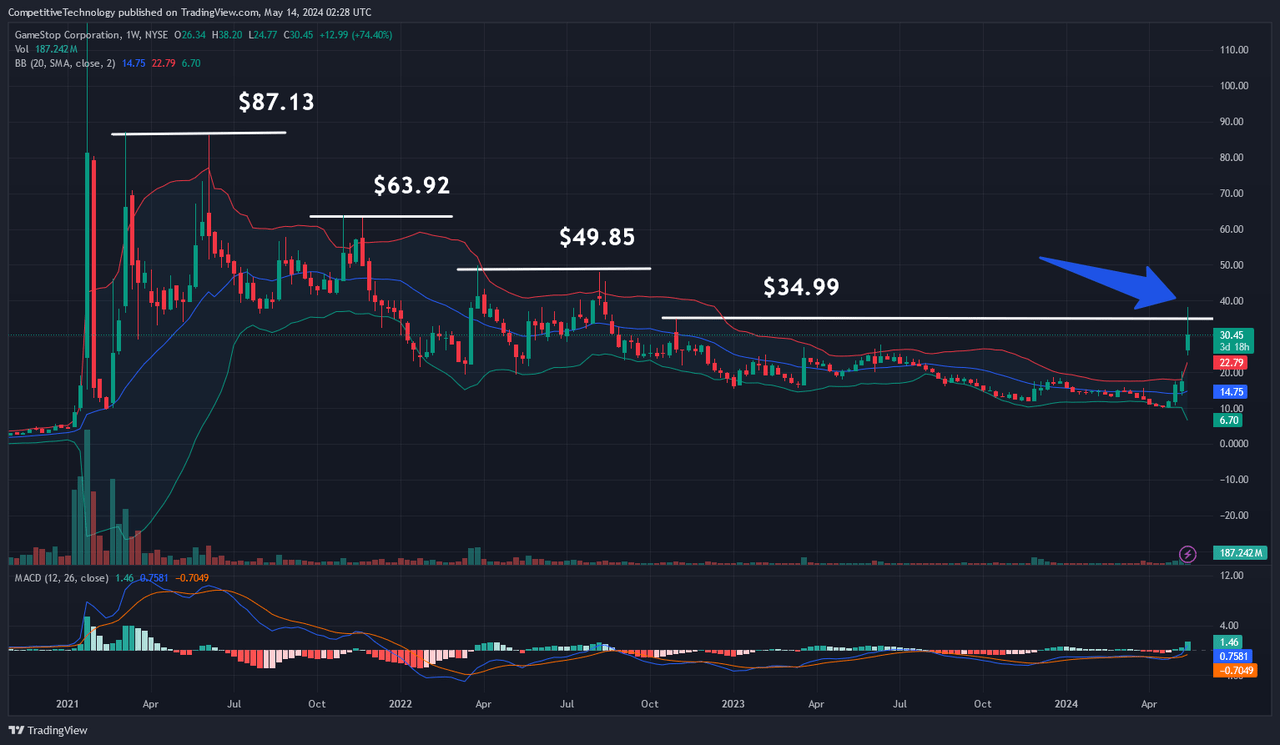Screen dimensions: 1280x745
Task: Click the 70.00 price axis label
Action: click(x=1232, y=193)
